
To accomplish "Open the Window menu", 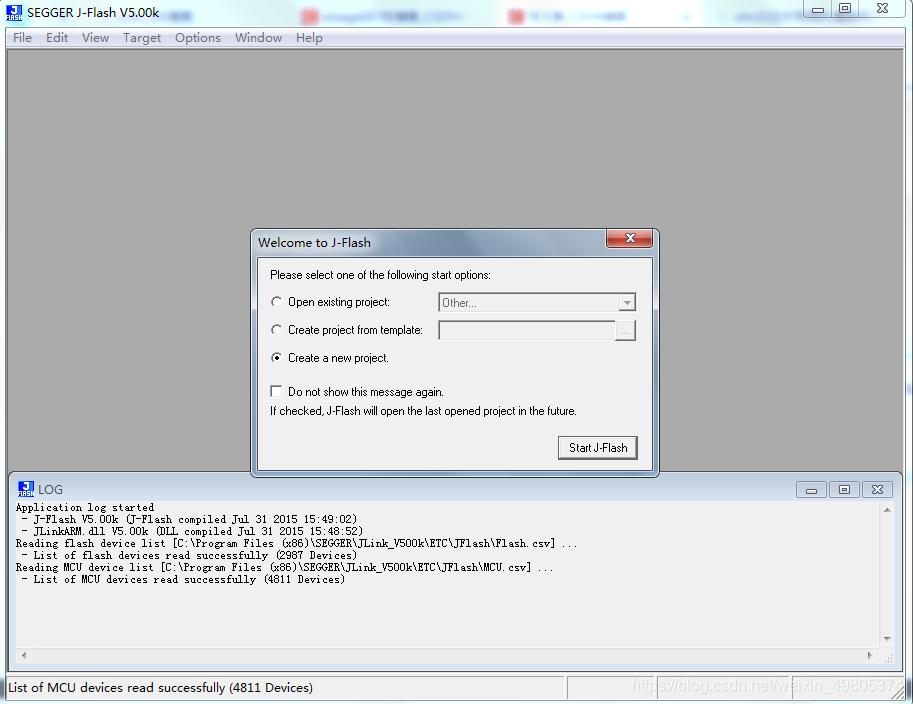I will [x=259, y=38].
